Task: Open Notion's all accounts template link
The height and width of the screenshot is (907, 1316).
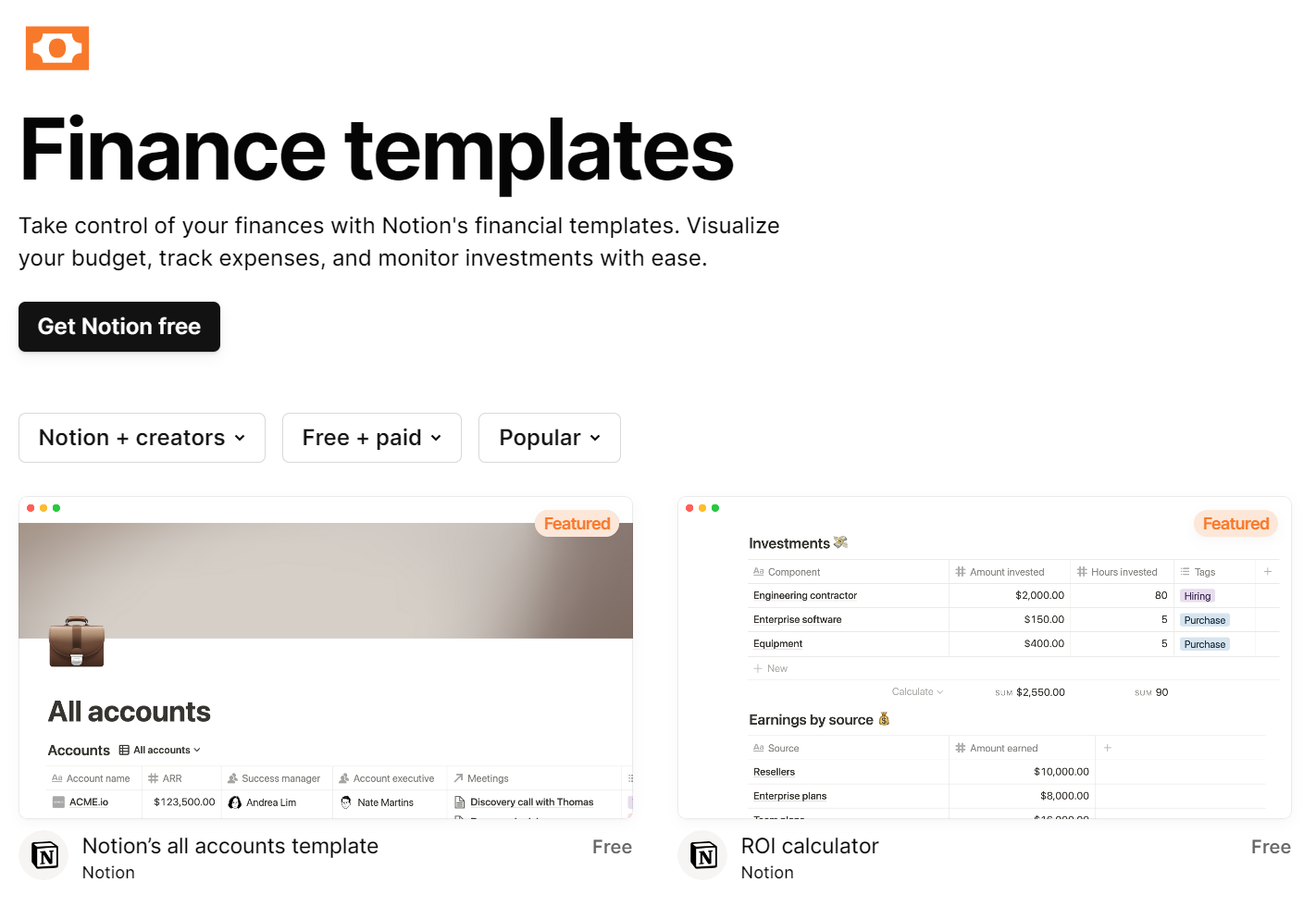Action: point(230,846)
